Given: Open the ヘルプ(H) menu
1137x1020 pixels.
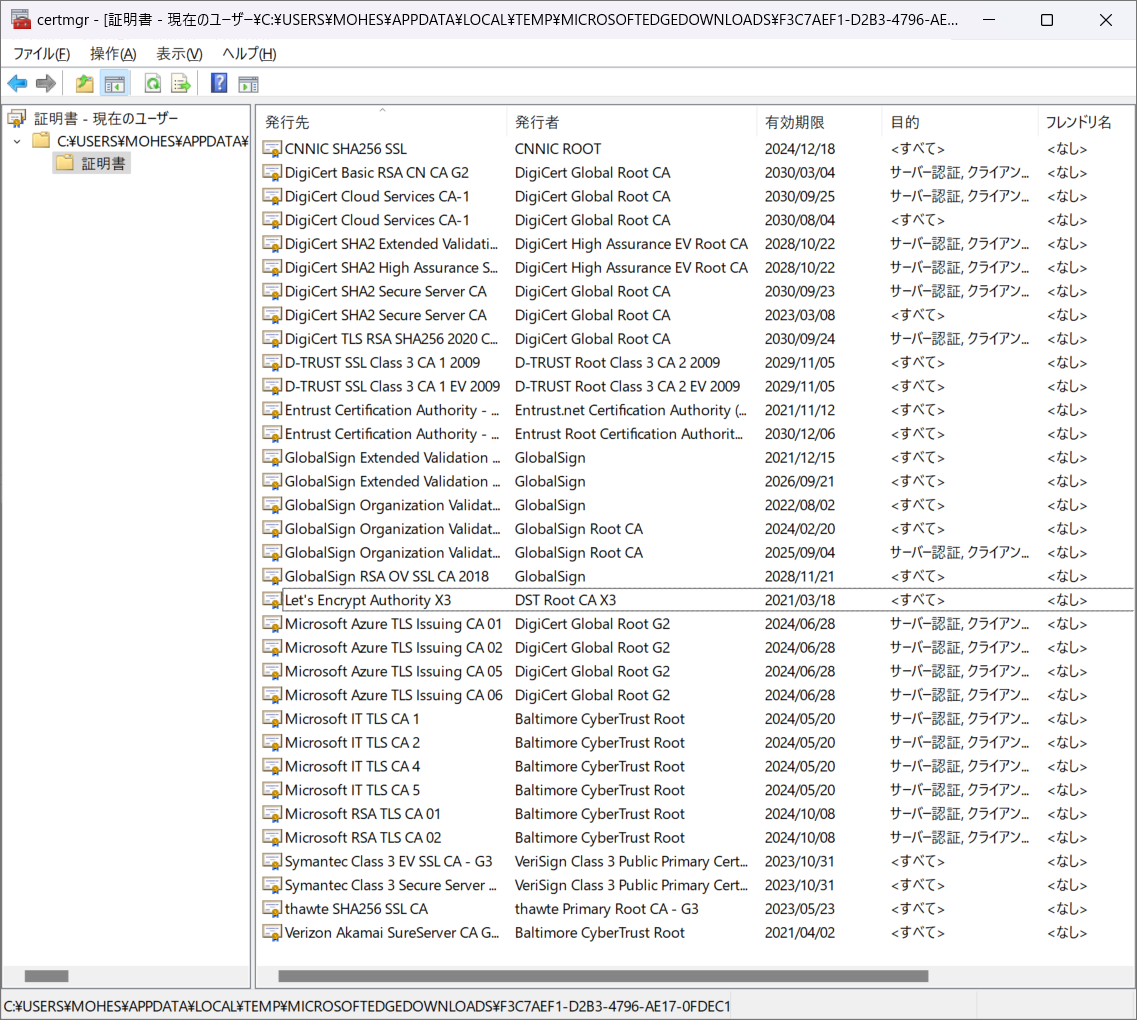Looking at the screenshot, I should click(x=249, y=54).
